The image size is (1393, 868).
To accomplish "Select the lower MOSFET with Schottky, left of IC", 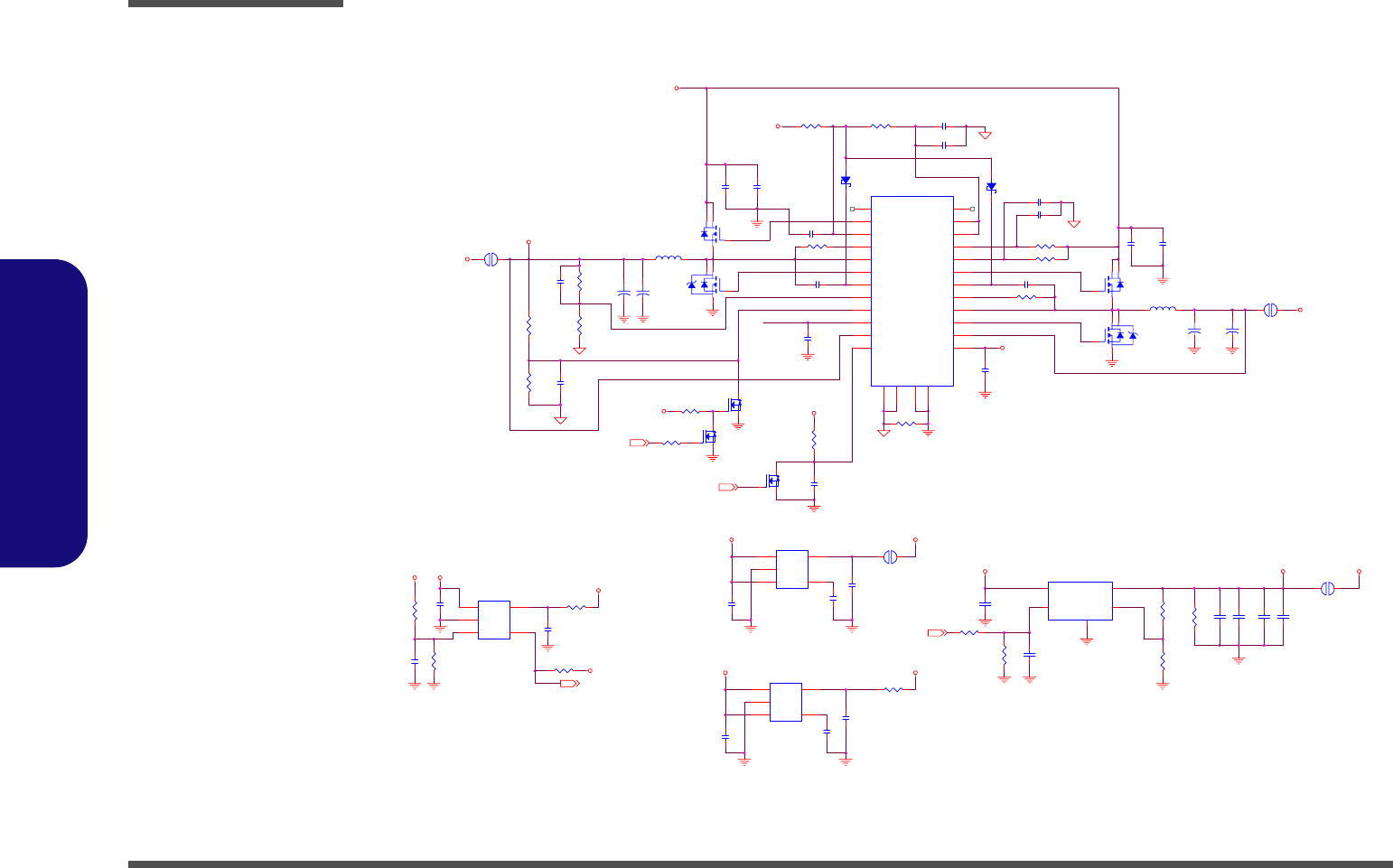I will [x=704, y=285].
